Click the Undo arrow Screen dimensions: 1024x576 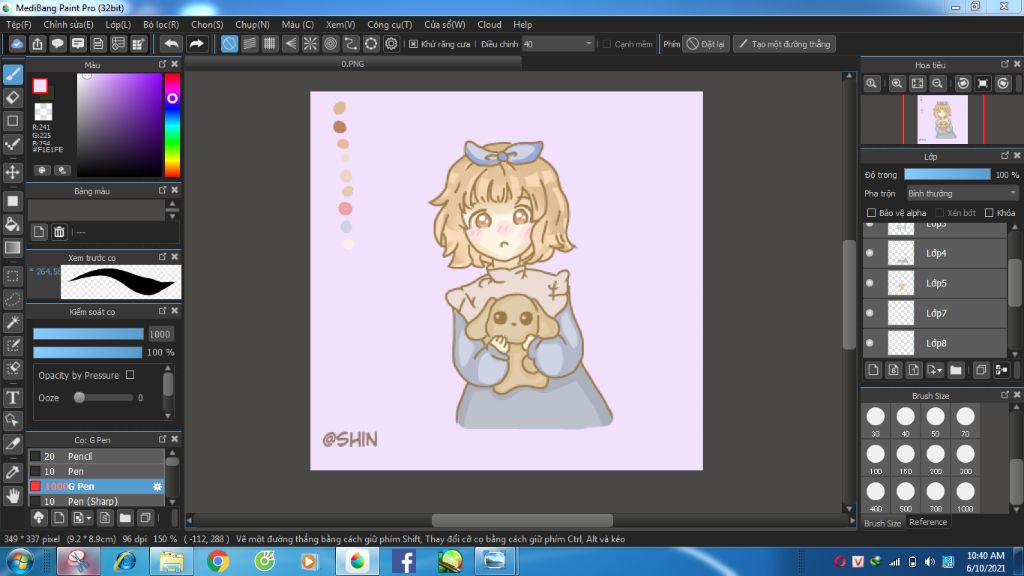coord(171,44)
